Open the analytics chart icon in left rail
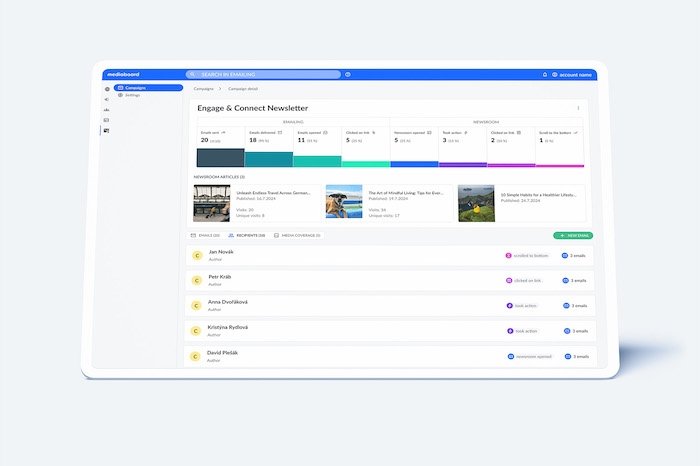This screenshot has height=466, width=700. click(107, 110)
